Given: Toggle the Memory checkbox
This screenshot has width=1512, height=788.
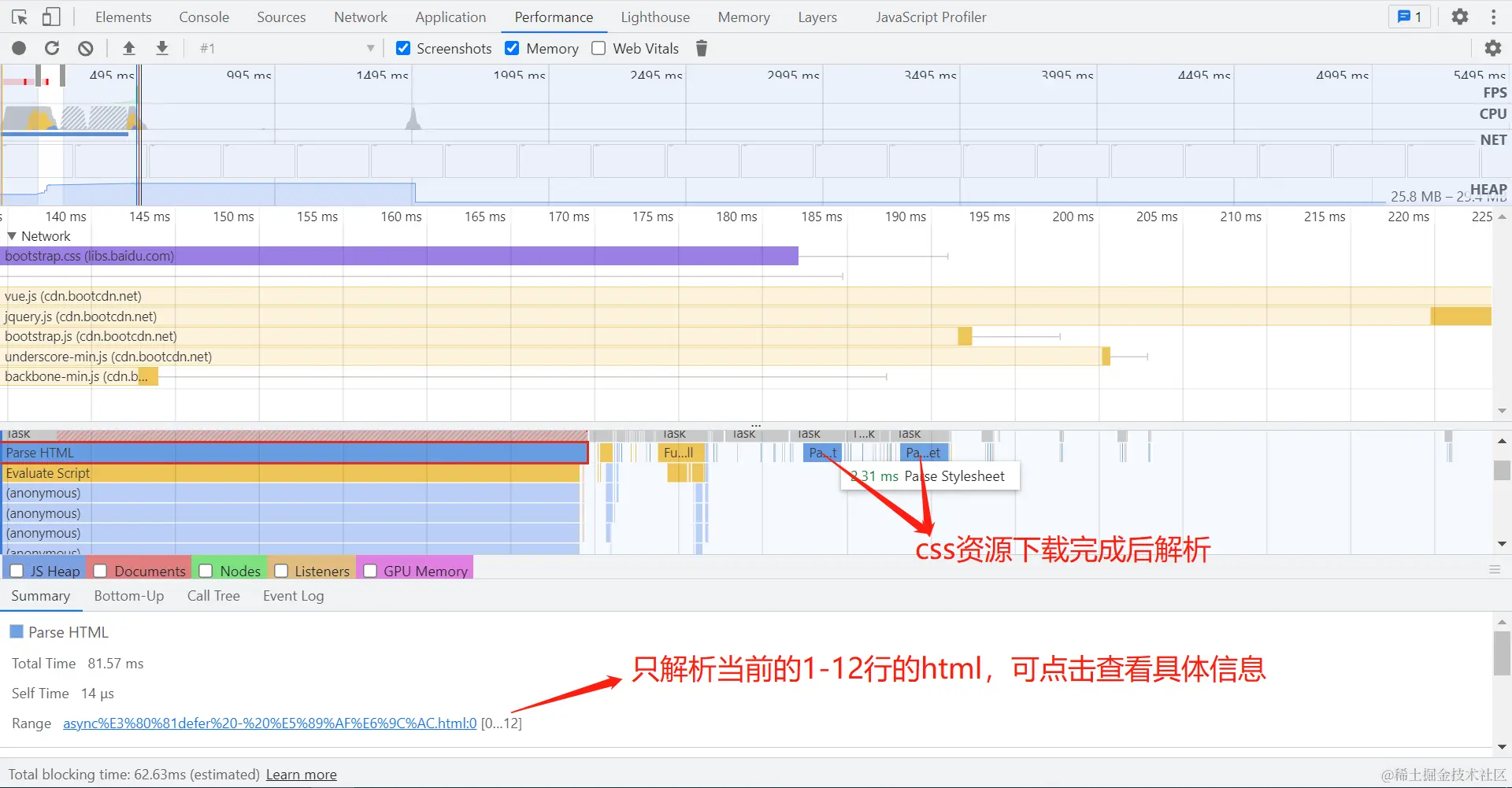Looking at the screenshot, I should [x=512, y=48].
